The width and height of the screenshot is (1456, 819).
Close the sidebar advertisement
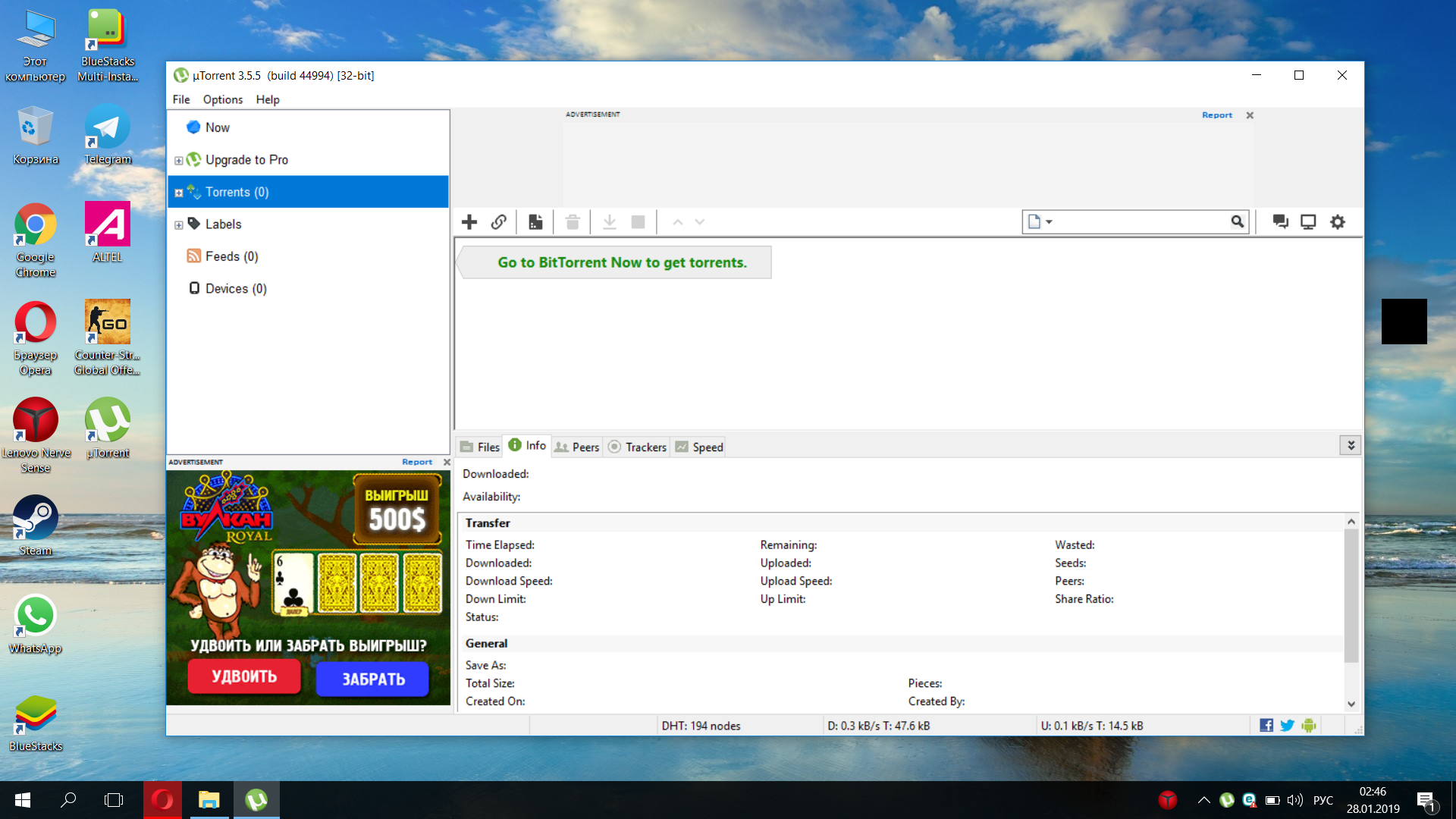click(x=447, y=462)
